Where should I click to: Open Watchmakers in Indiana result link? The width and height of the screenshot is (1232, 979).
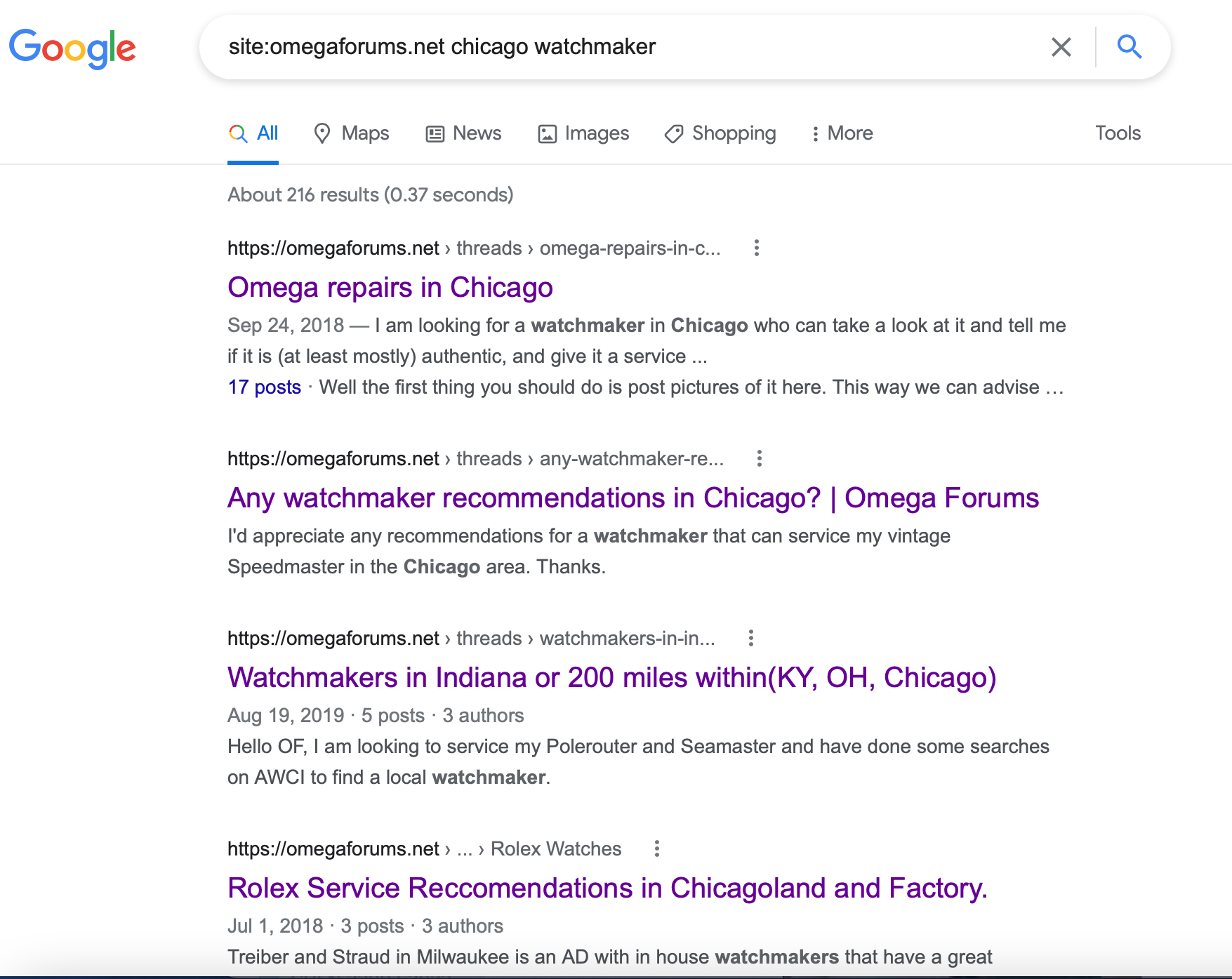click(611, 678)
